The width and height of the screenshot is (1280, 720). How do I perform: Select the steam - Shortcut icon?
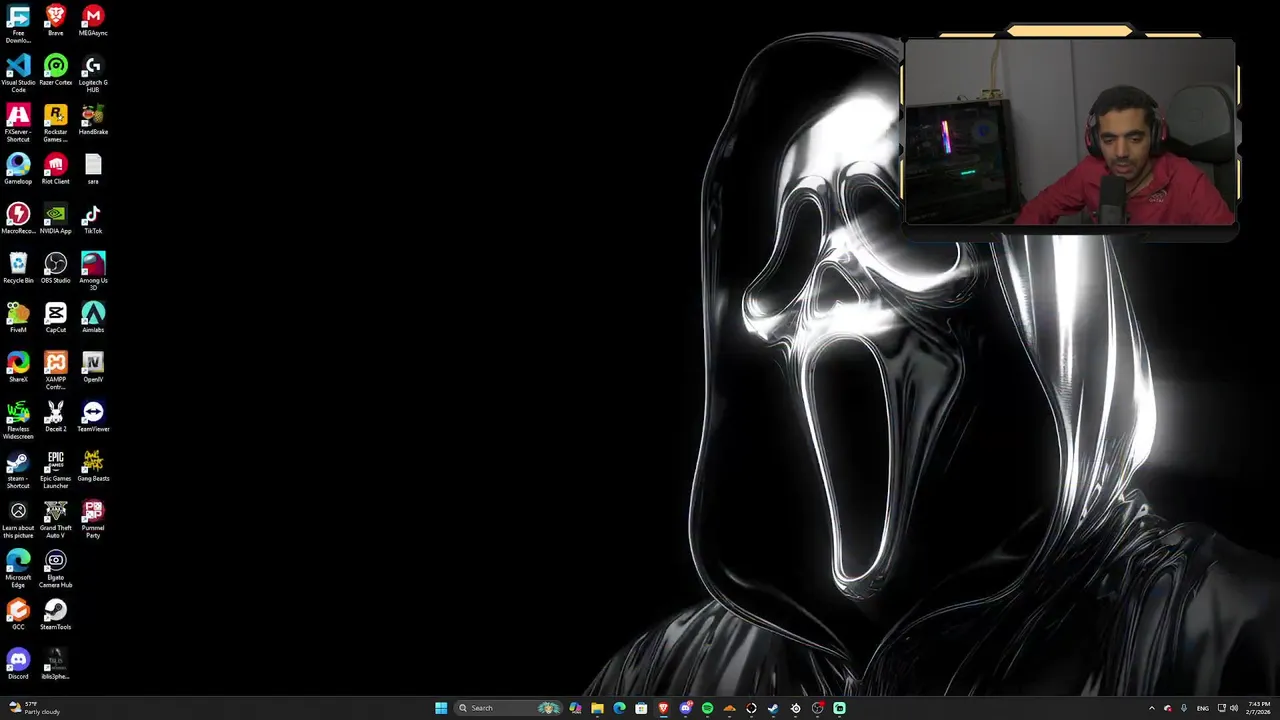click(x=18, y=470)
